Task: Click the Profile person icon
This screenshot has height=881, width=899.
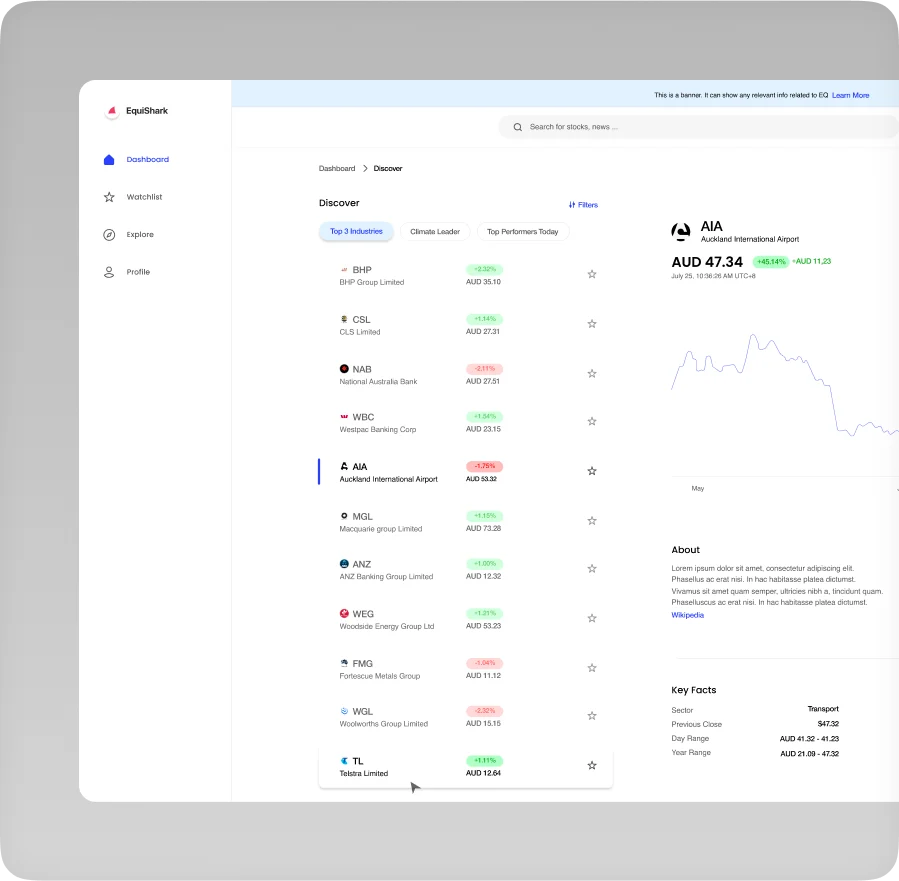Action: [x=109, y=272]
